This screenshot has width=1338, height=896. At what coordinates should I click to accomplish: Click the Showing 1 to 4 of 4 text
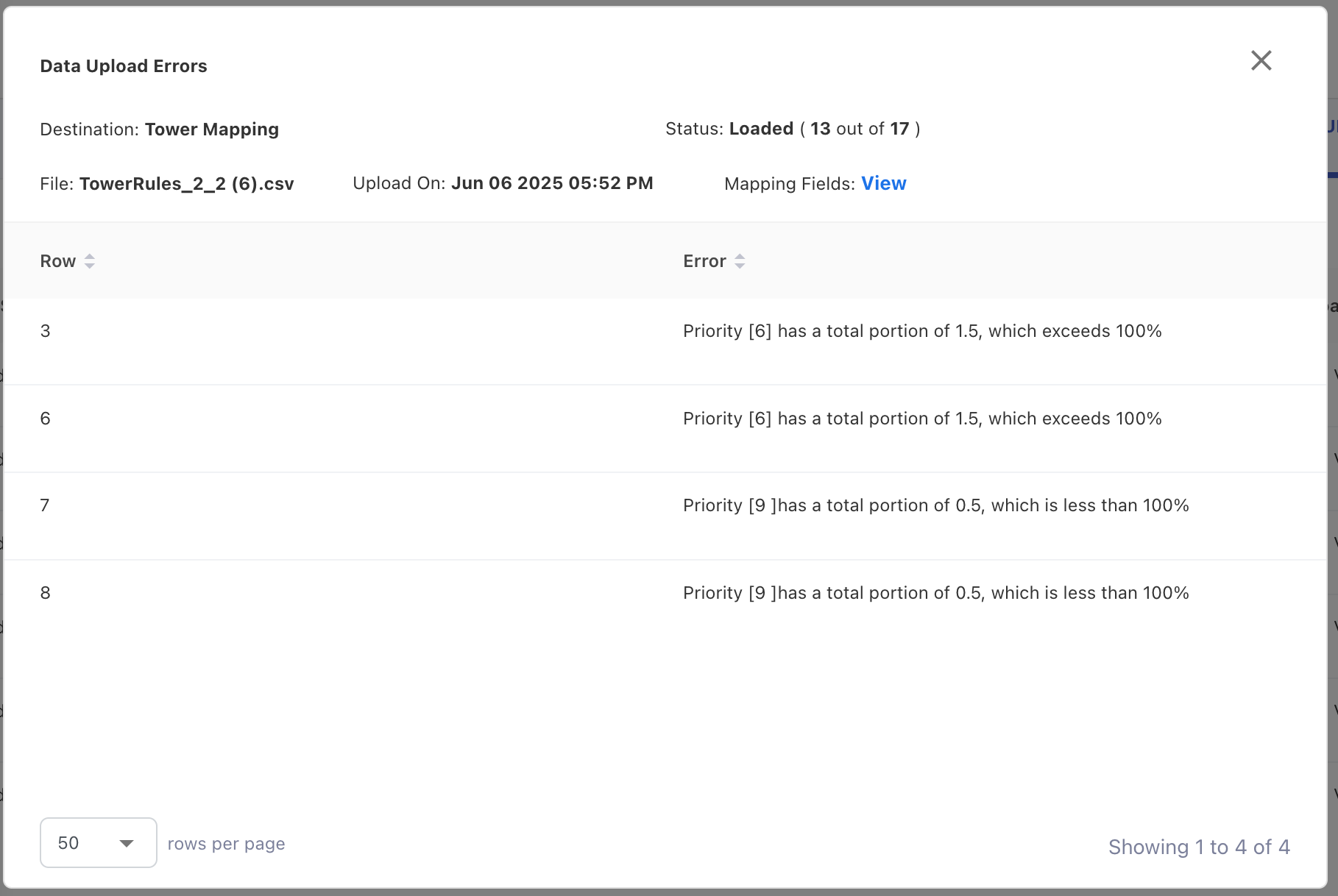click(1199, 847)
